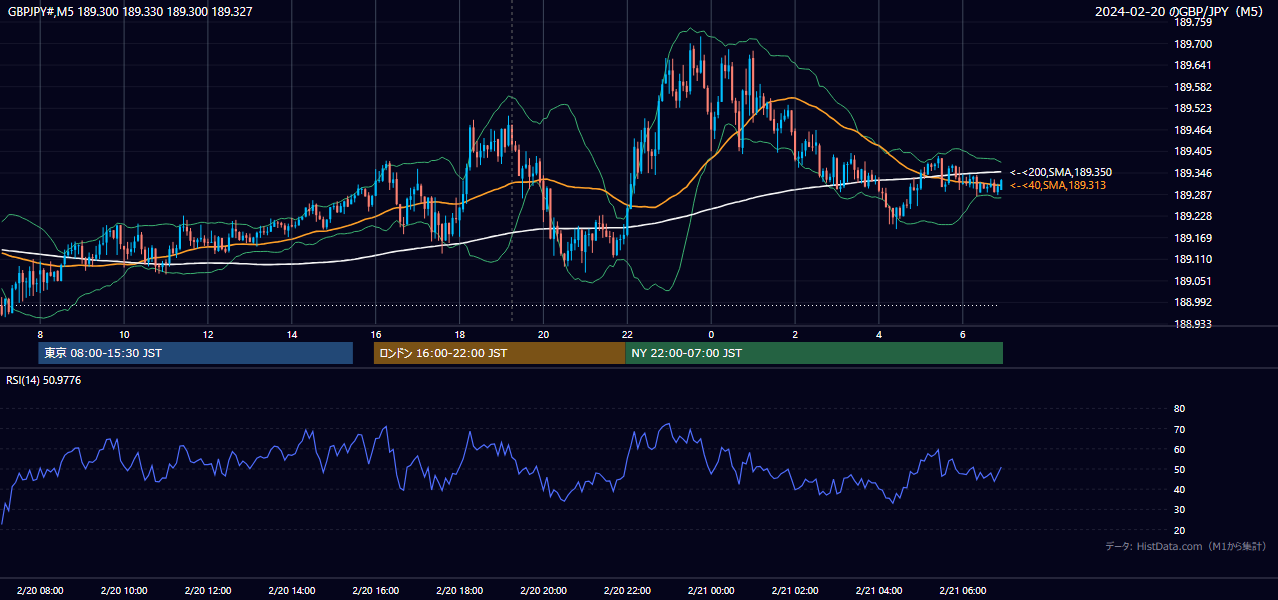Click the bottom time label 2/21 02:00
This screenshot has width=1278, height=600.
click(x=794, y=591)
